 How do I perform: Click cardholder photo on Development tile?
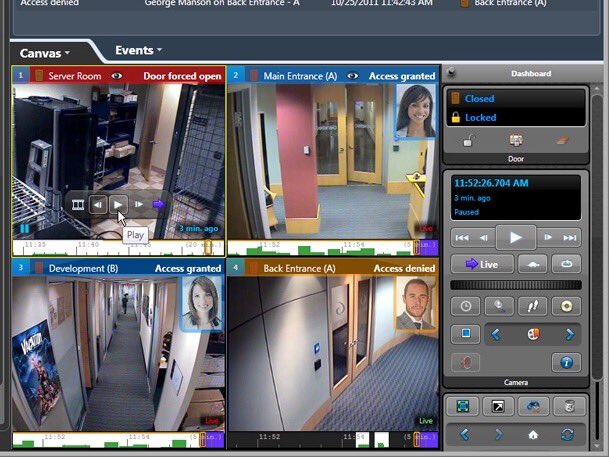pyautogui.click(x=203, y=303)
